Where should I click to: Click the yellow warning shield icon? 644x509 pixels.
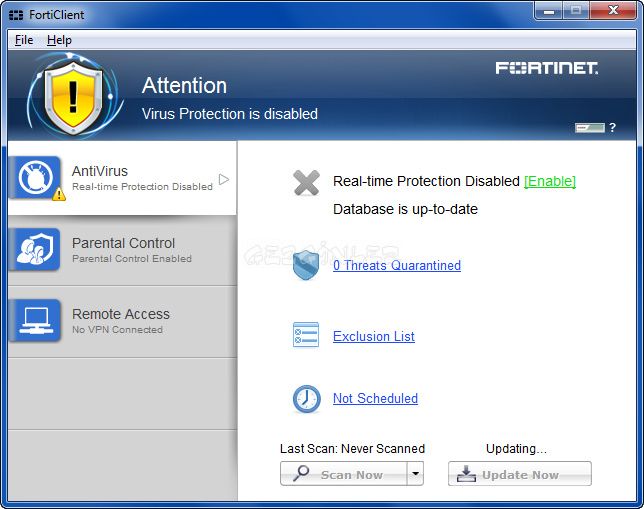(73, 97)
